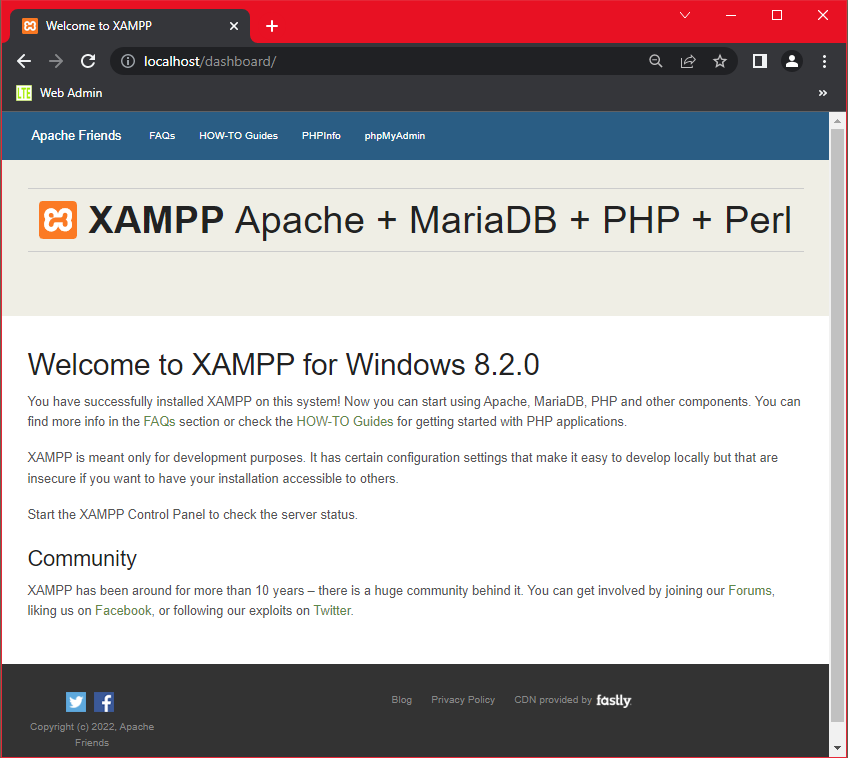This screenshot has height=758, width=848.
Task: Click the XAMPP logo in the page header
Action: pyautogui.click(x=57, y=220)
